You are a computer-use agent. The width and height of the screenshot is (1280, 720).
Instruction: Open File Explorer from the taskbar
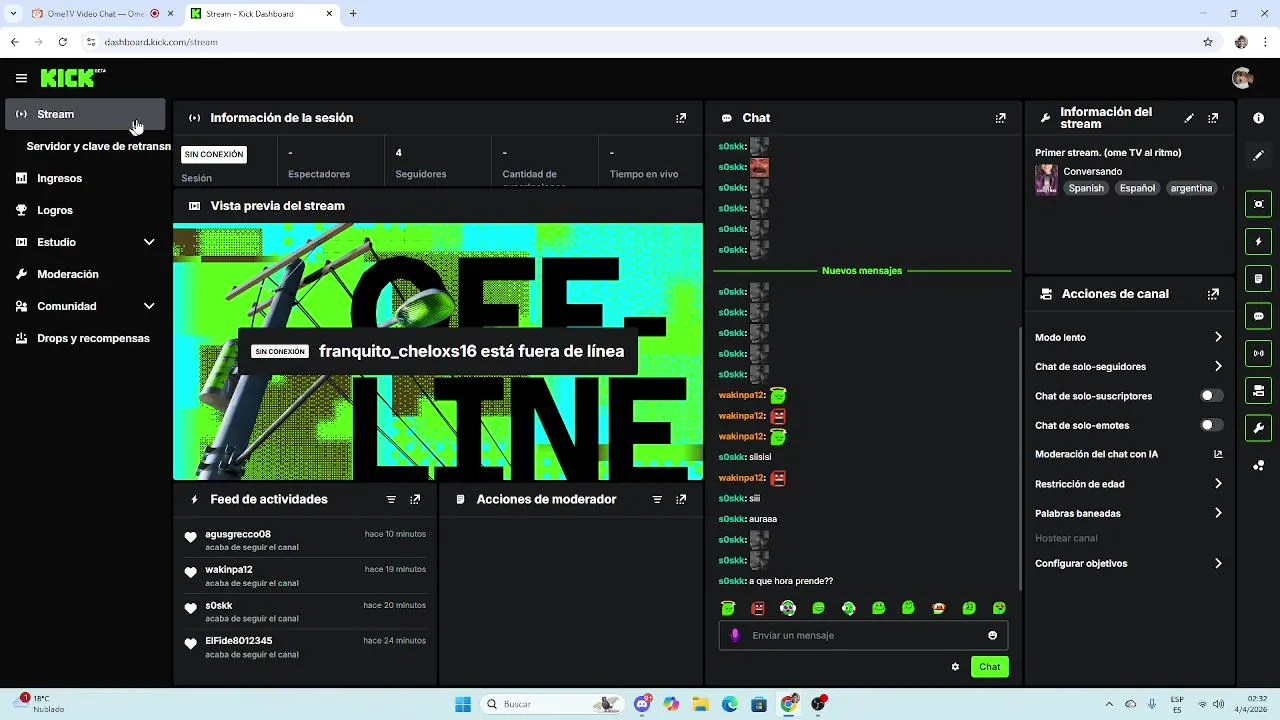click(x=700, y=704)
